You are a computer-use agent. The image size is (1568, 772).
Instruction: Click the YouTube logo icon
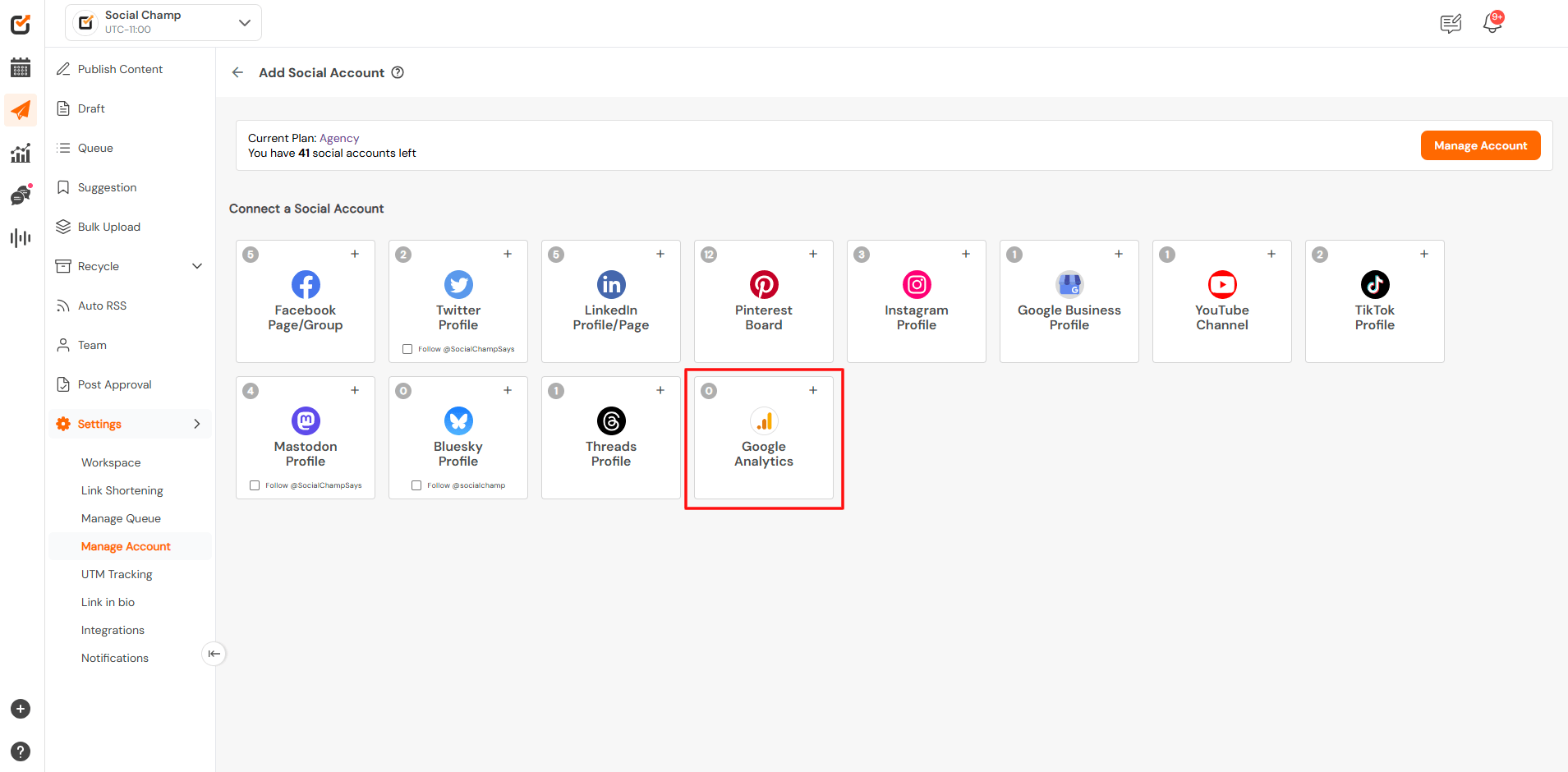tap(1222, 285)
